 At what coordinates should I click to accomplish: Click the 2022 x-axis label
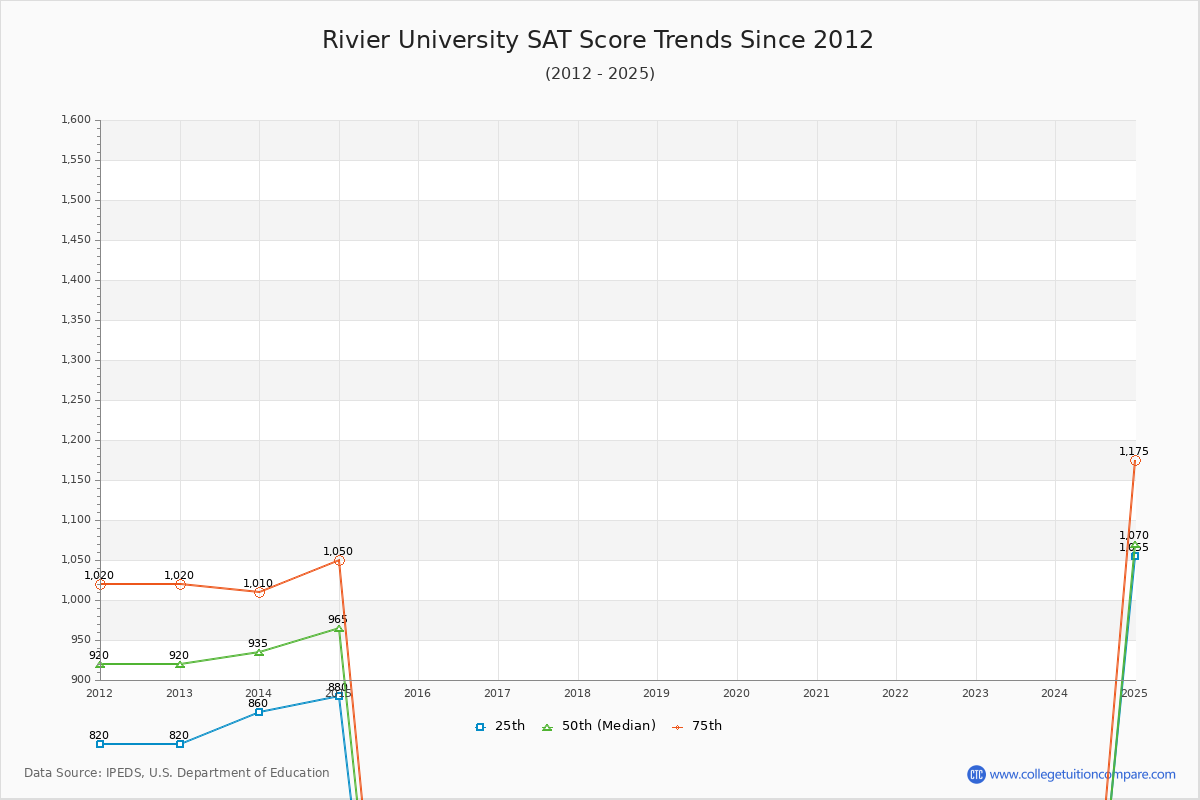click(896, 693)
